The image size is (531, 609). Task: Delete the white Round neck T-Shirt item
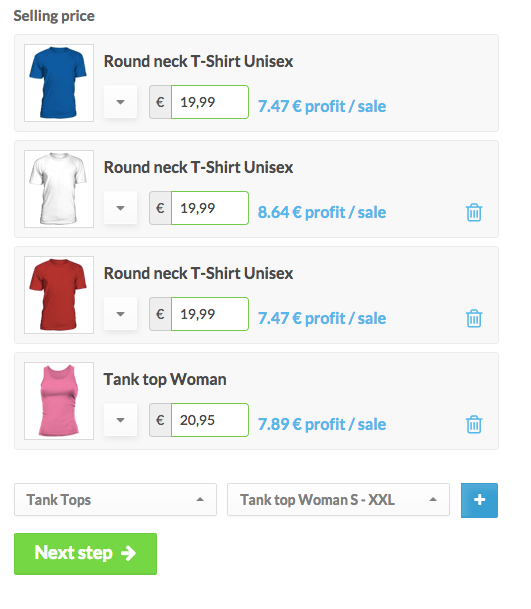point(474,212)
